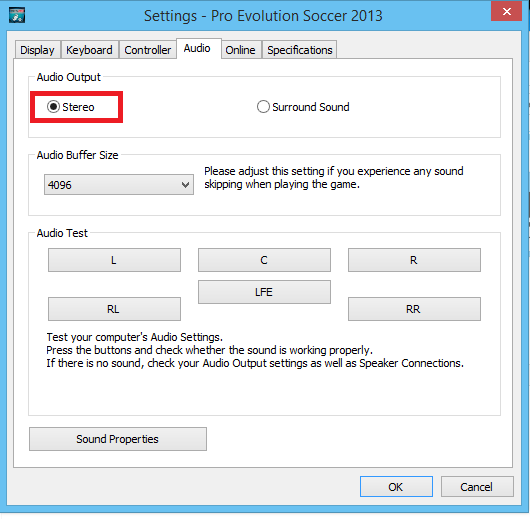Screen dimensions: 530x519
Task: Play the LFE subwoofer test
Action: click(x=264, y=292)
